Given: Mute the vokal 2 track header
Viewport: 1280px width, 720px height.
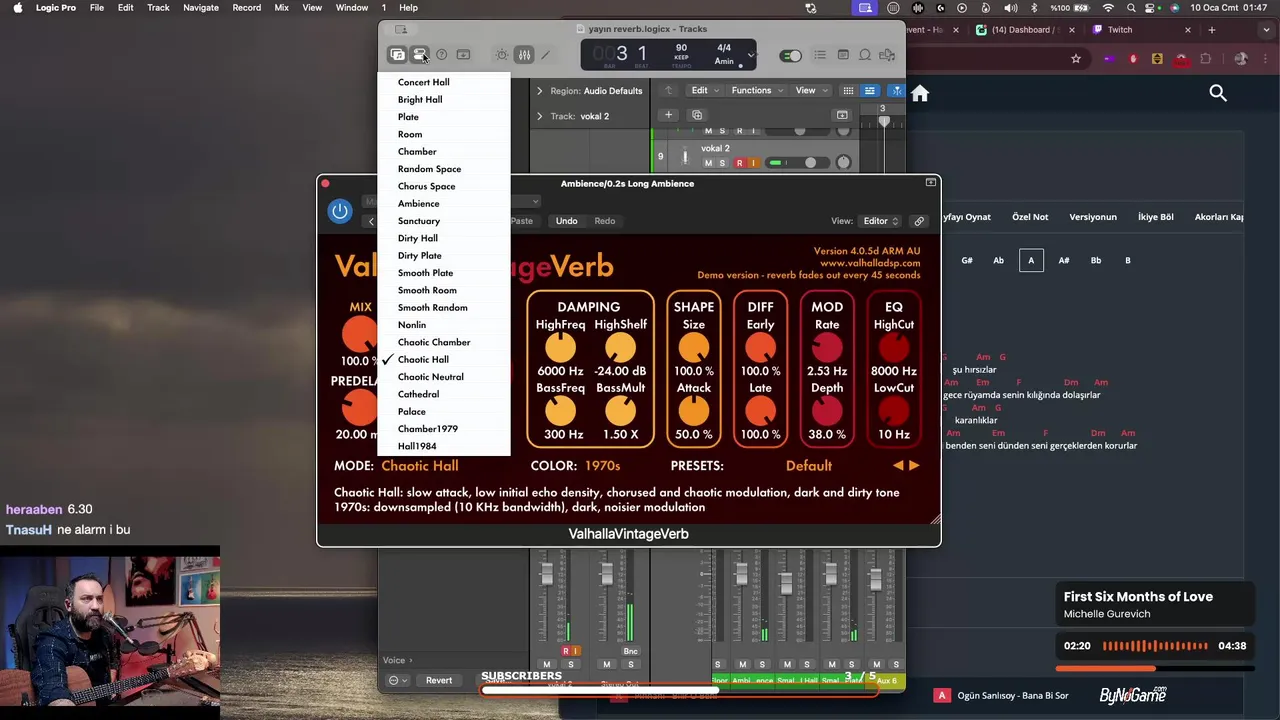Looking at the screenshot, I should pyautogui.click(x=708, y=163).
